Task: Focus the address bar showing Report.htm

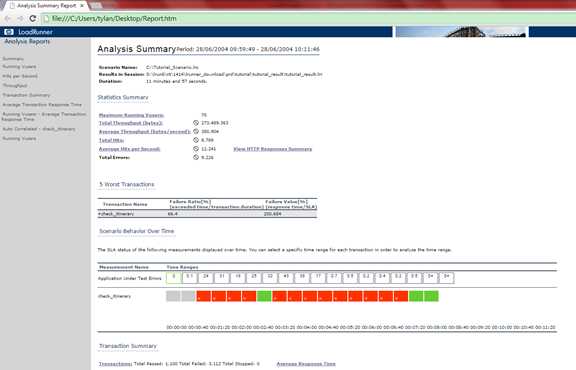Action: point(309,18)
